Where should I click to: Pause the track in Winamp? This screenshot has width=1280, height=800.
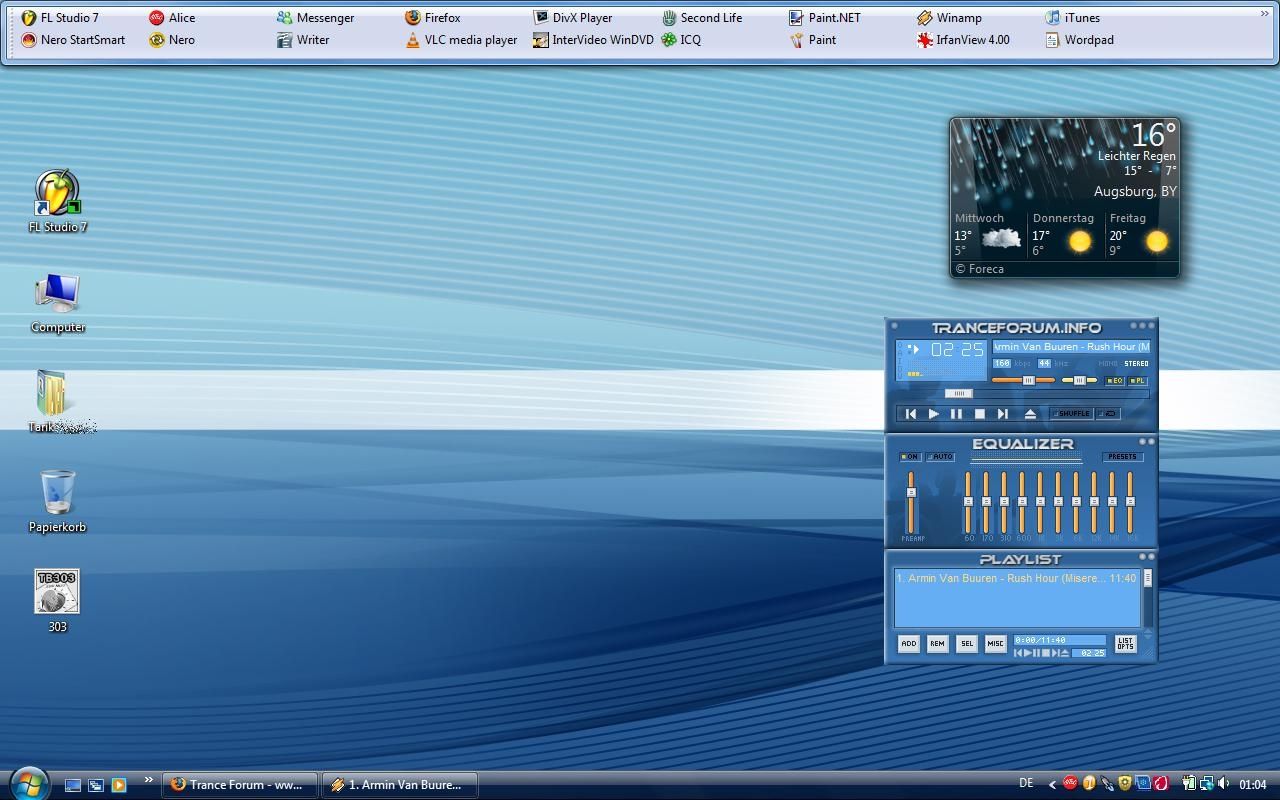956,414
